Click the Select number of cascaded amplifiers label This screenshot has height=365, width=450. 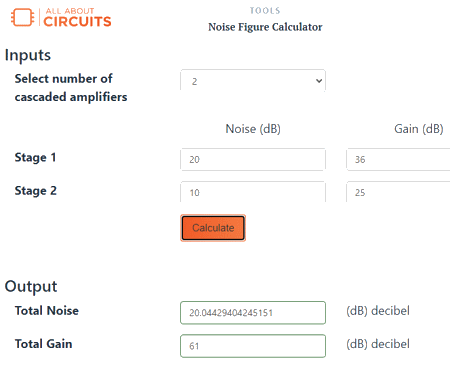[71, 88]
